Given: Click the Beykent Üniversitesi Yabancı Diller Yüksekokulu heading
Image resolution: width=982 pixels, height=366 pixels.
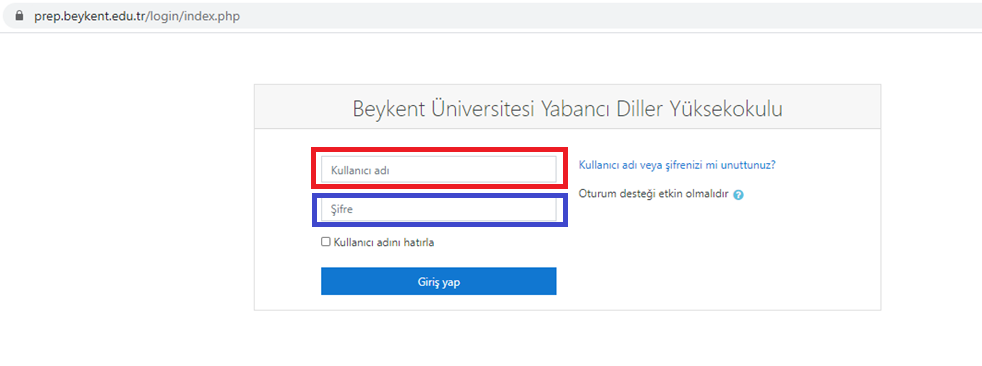Looking at the screenshot, I should pos(567,108).
